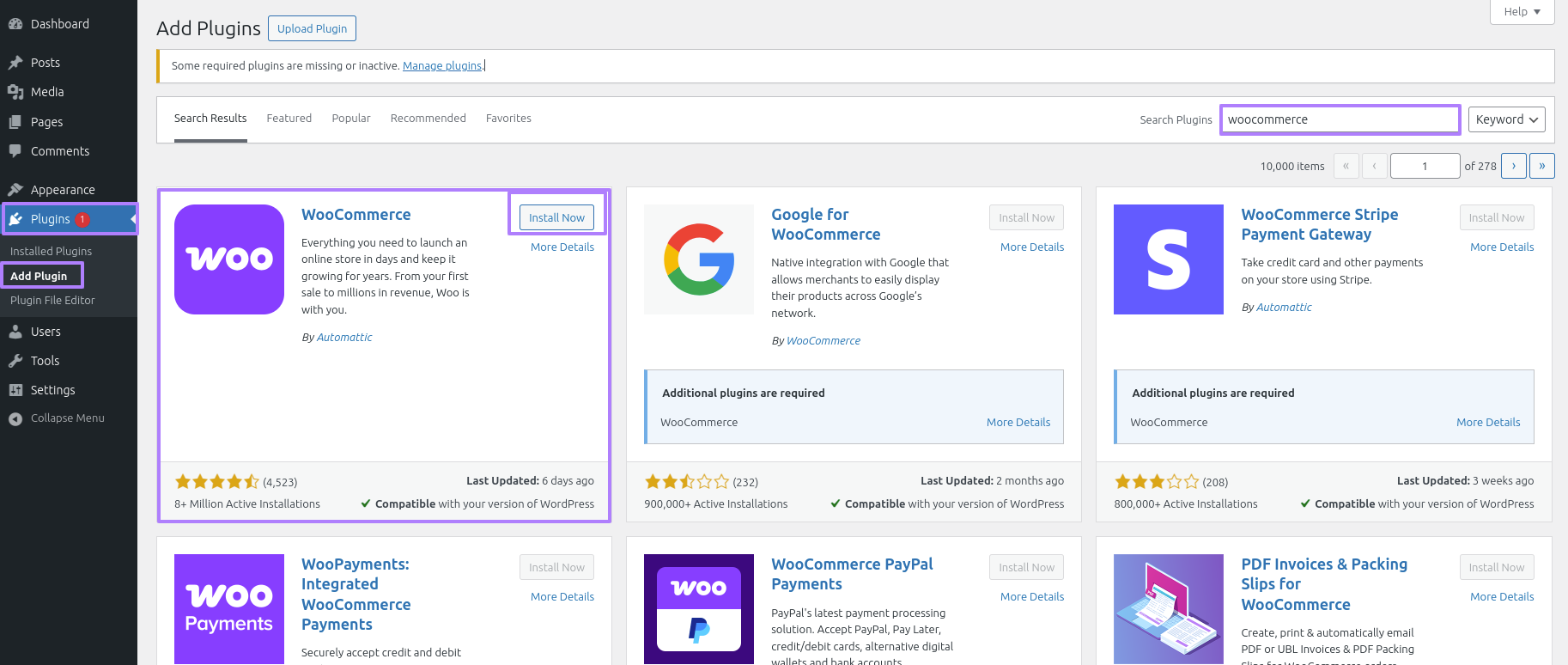Open Installed Plugins submenu item
Image resolution: width=1568 pixels, height=665 pixels.
[51, 252]
